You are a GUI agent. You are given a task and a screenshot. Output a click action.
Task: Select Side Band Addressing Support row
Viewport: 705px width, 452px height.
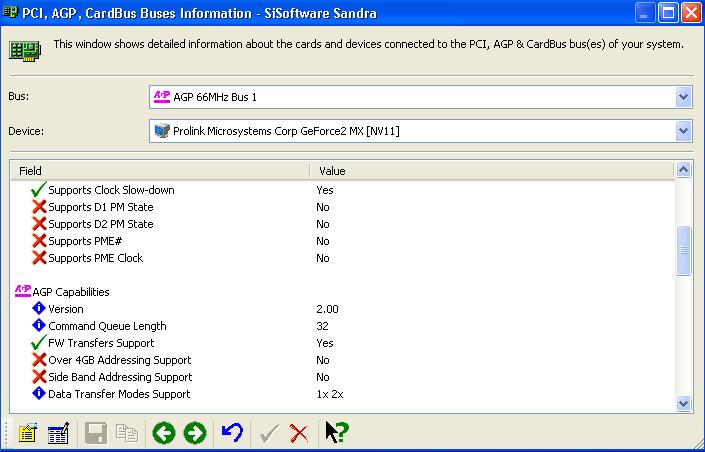click(342, 377)
